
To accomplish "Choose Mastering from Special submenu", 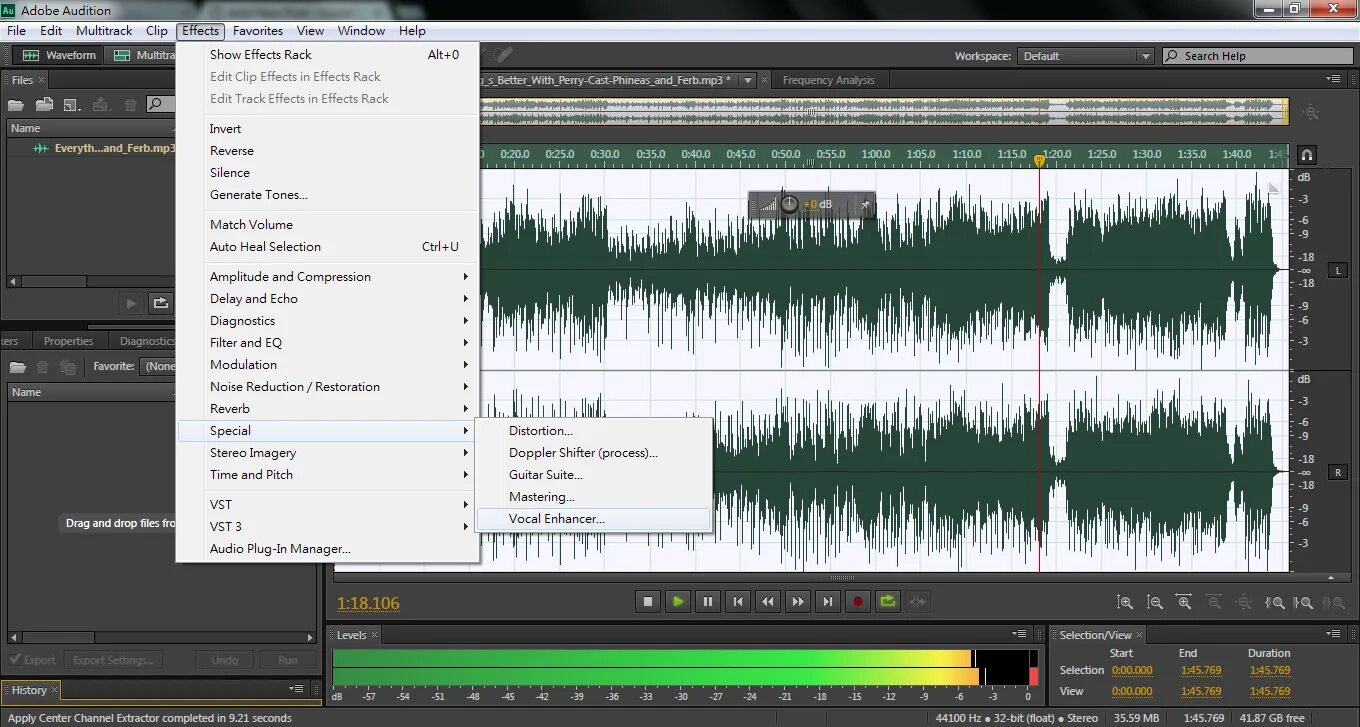I will tap(594, 496).
